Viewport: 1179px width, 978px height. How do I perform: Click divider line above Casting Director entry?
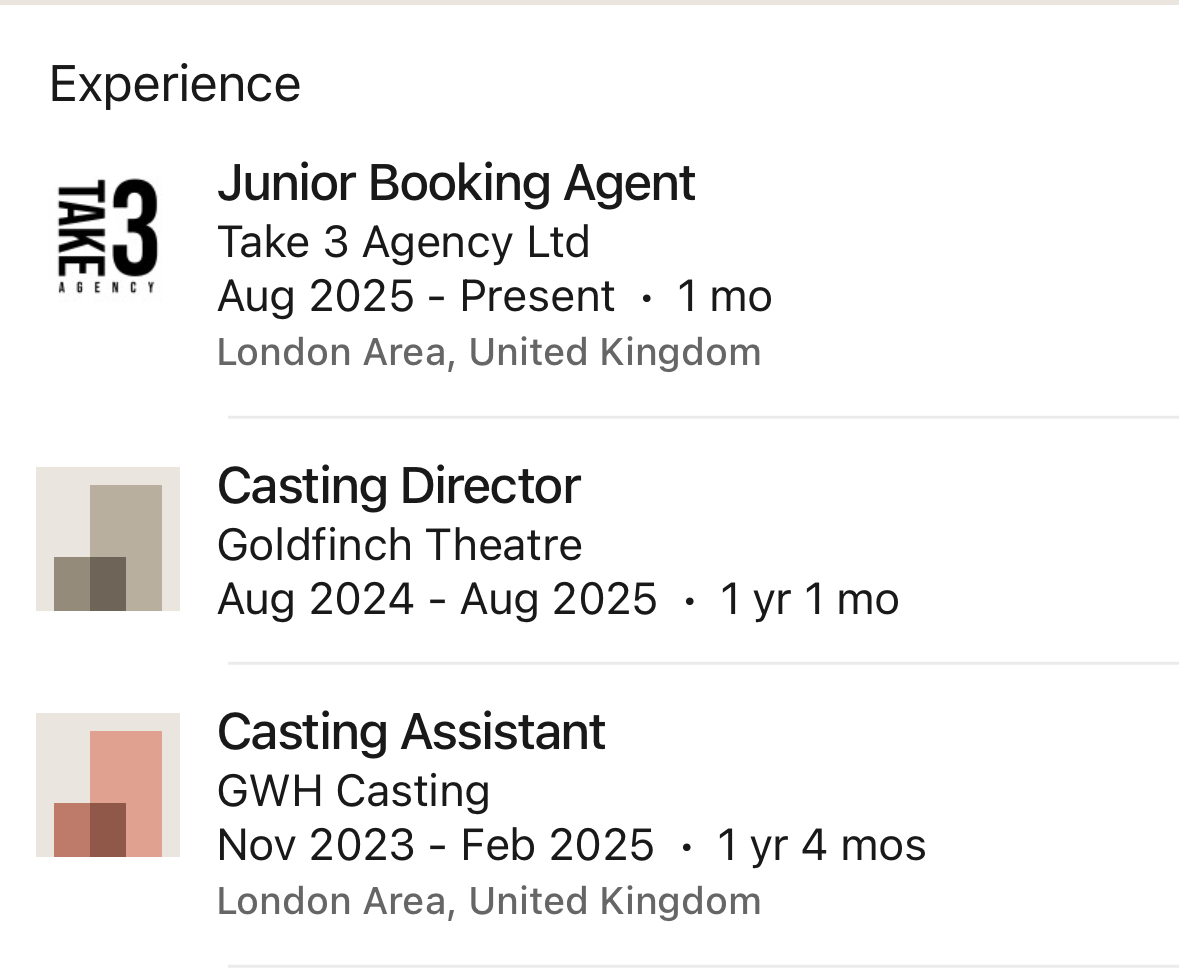(700, 417)
